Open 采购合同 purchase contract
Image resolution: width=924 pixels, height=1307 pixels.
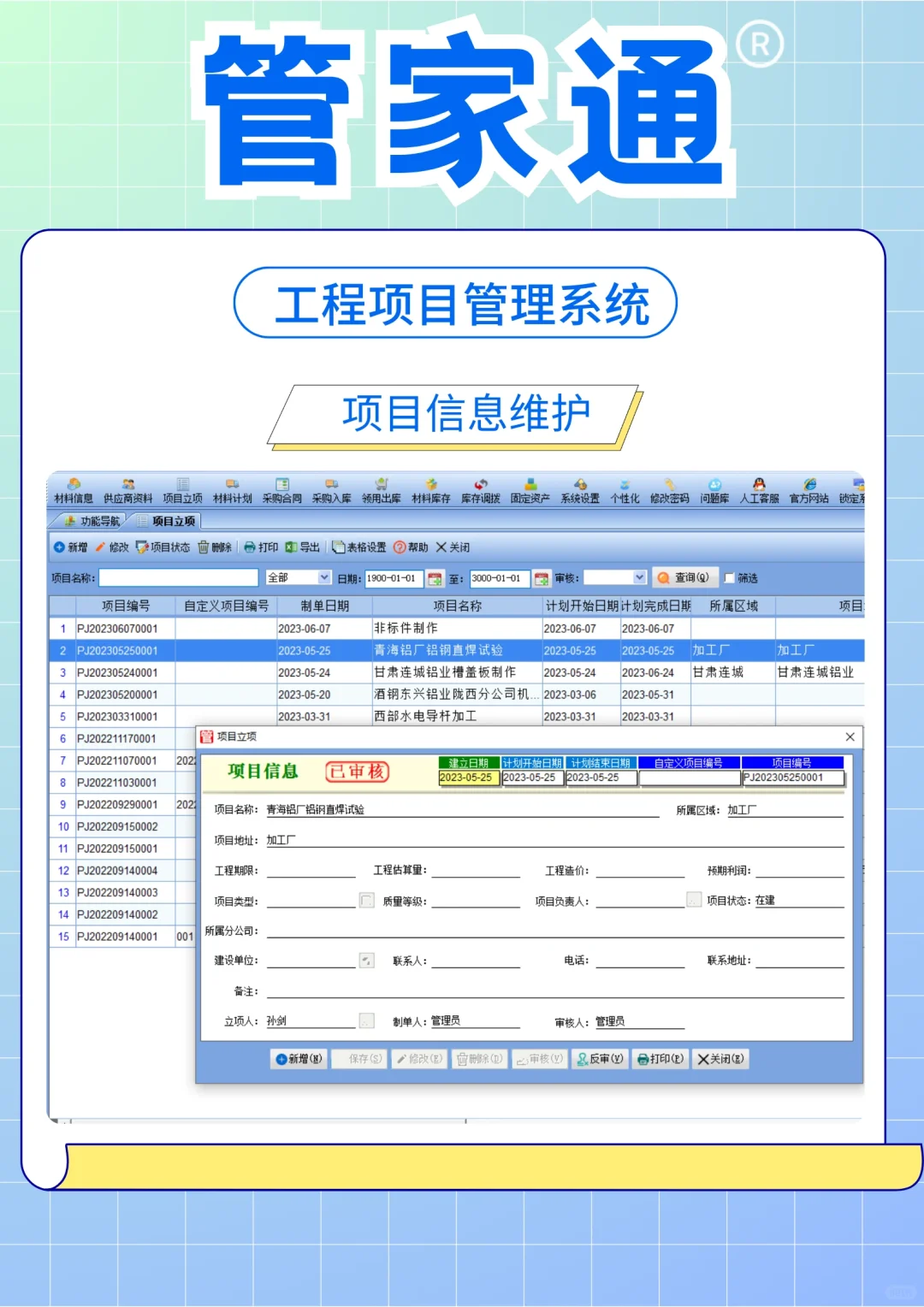(x=281, y=491)
